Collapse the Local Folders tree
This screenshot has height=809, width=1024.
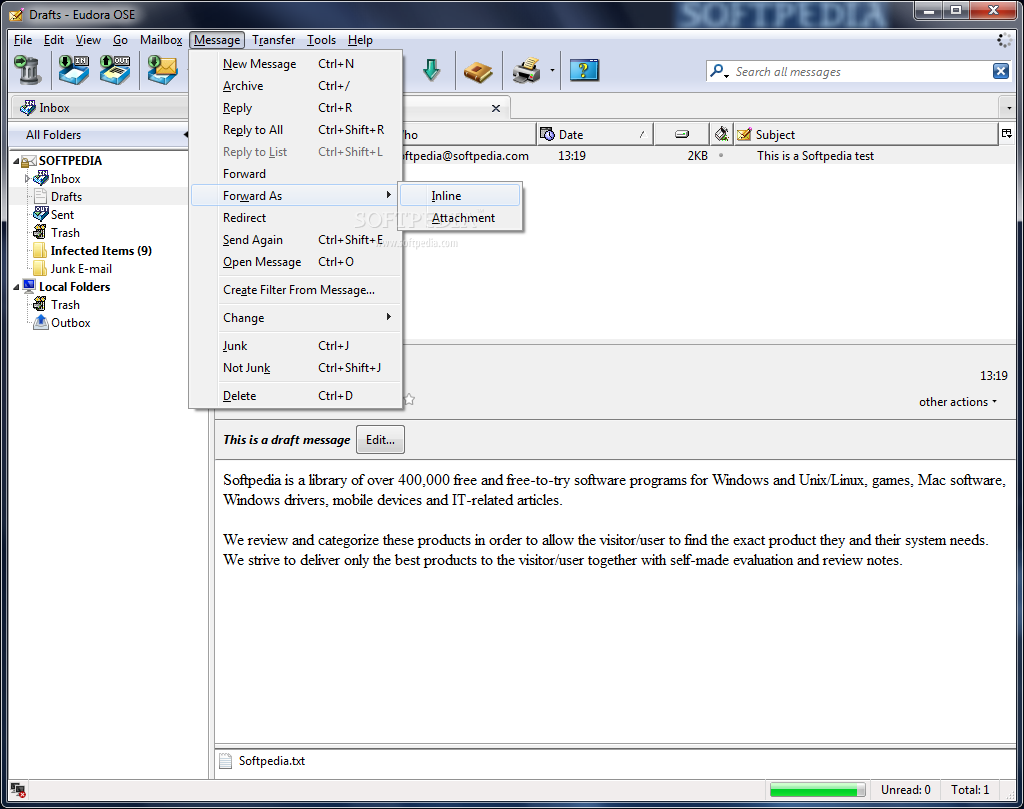[x=16, y=287]
